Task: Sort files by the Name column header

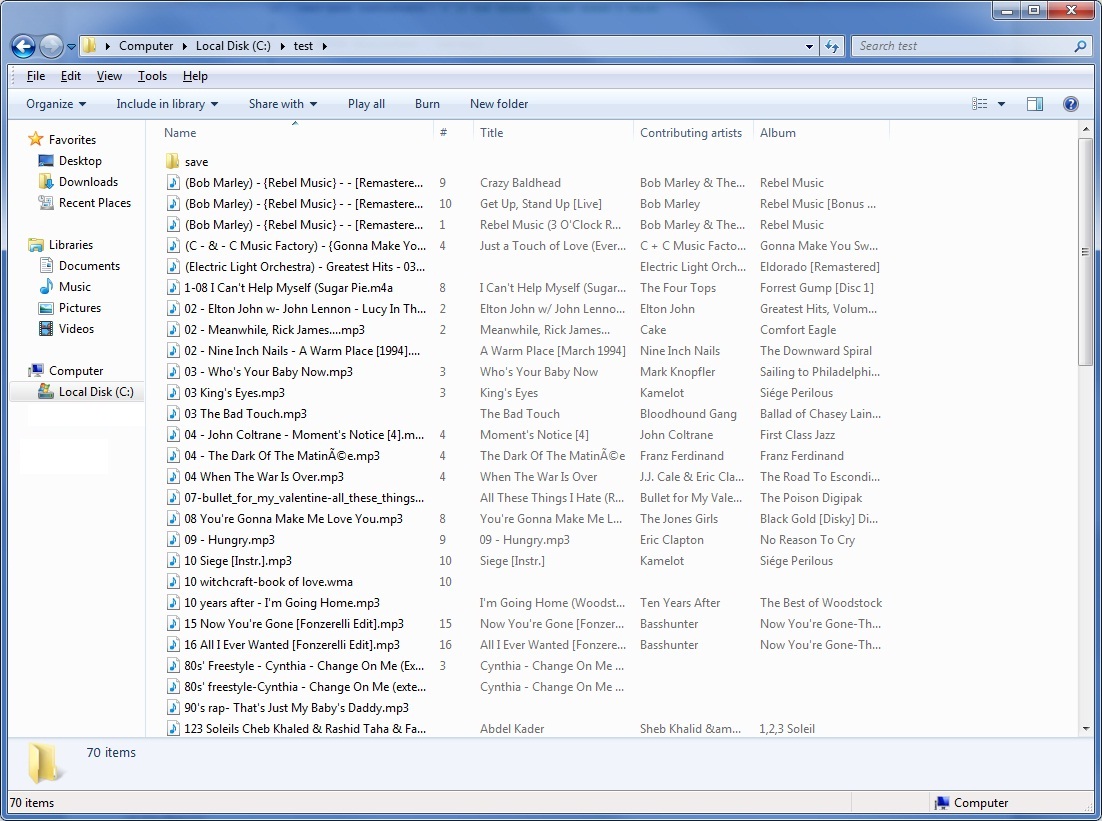Action: pyautogui.click(x=180, y=132)
